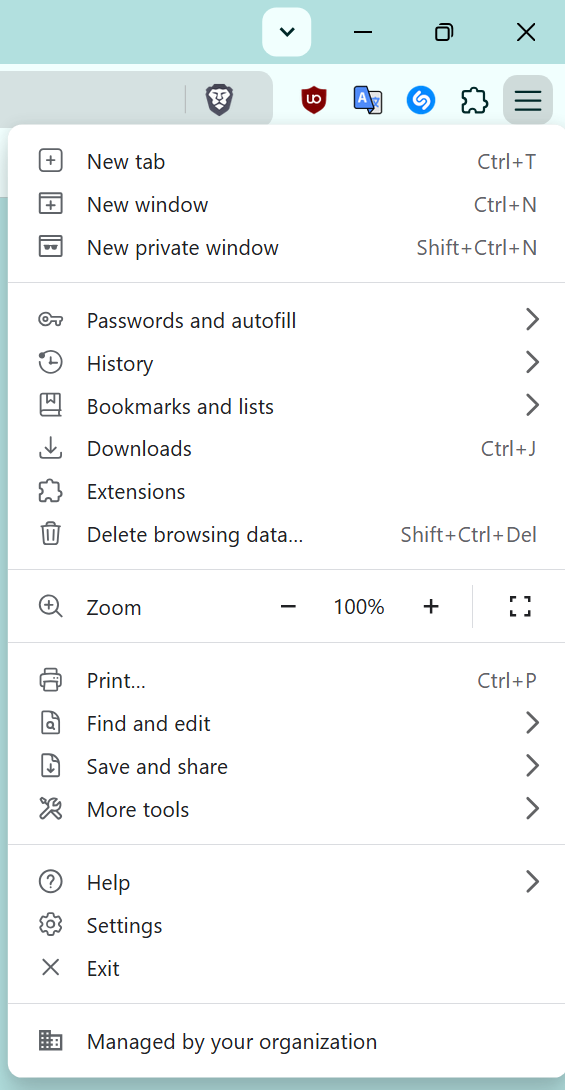Image resolution: width=565 pixels, height=1090 pixels.
Task: Click the Google Translate extension icon
Action: click(x=368, y=101)
